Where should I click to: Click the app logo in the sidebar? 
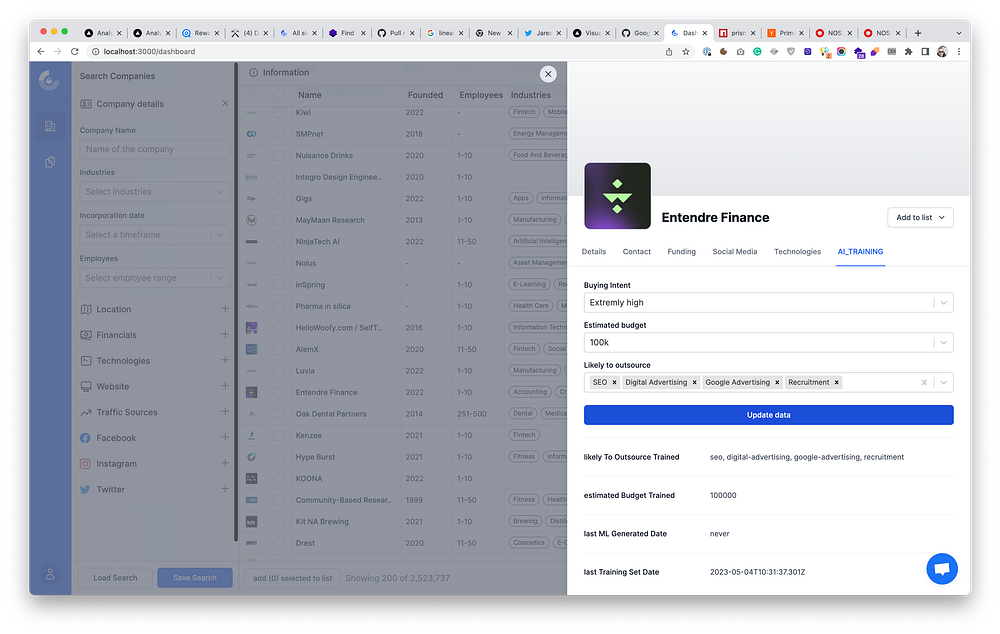49,80
